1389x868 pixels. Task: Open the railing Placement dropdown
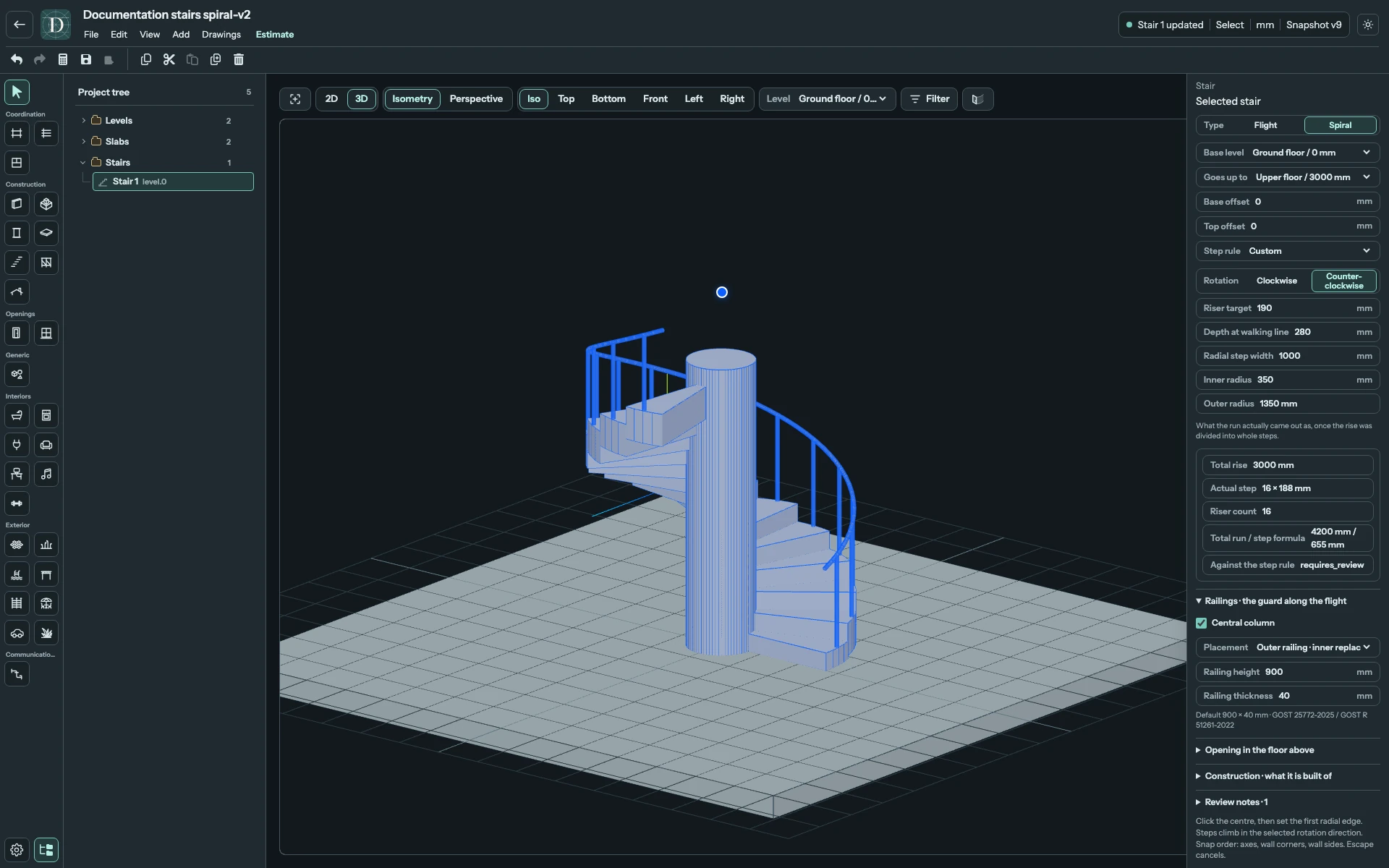[x=1288, y=647]
